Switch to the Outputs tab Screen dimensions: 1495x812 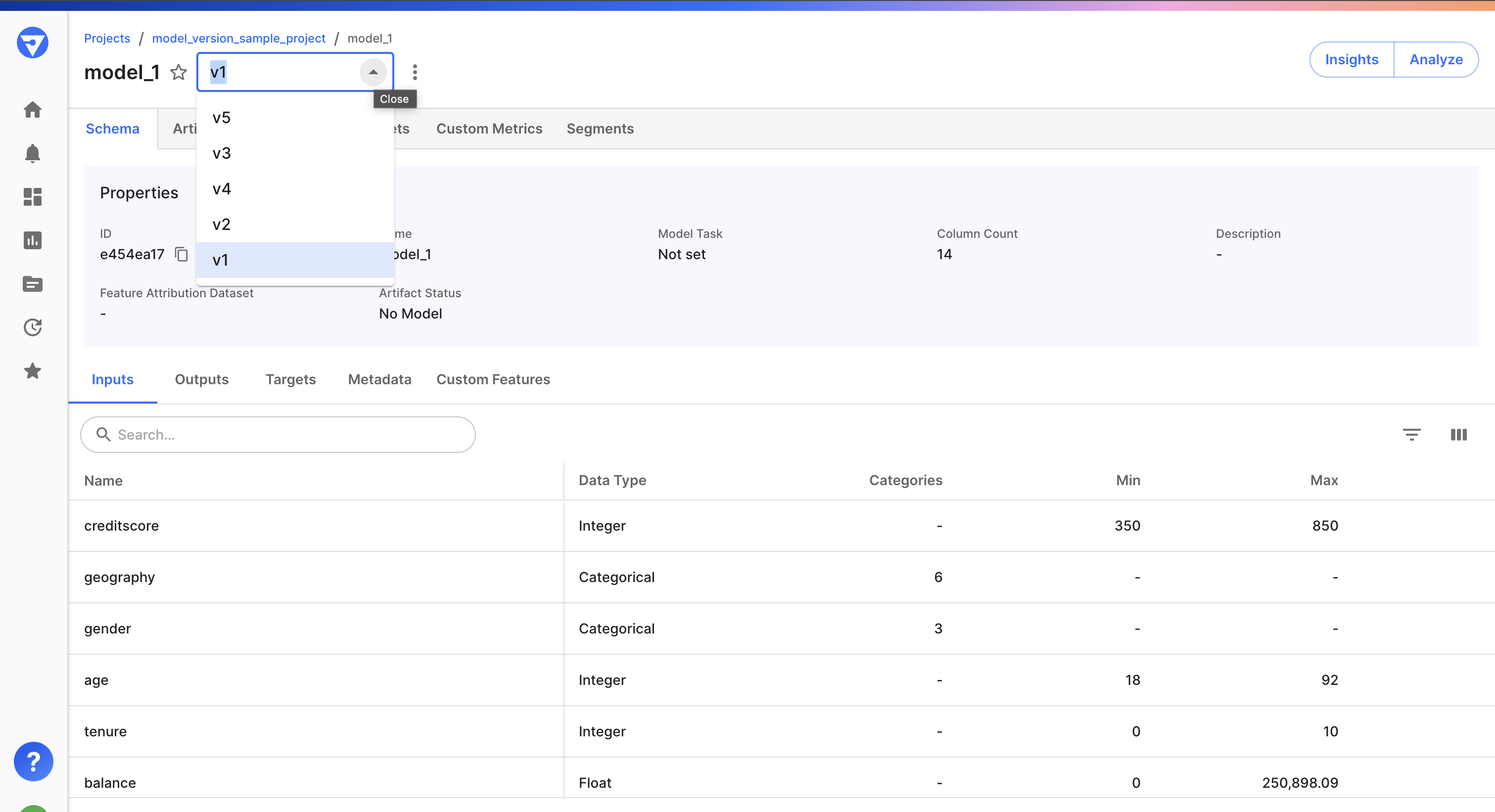[201, 379]
